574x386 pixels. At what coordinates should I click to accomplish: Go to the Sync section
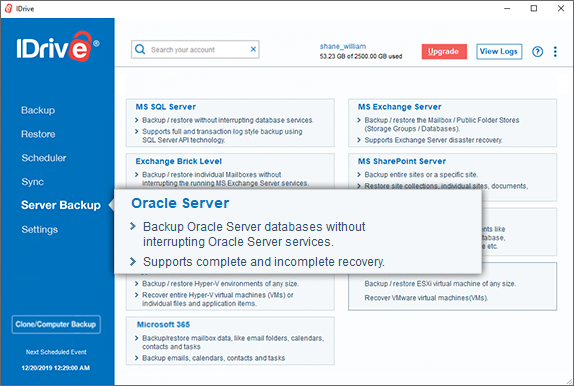(x=32, y=182)
